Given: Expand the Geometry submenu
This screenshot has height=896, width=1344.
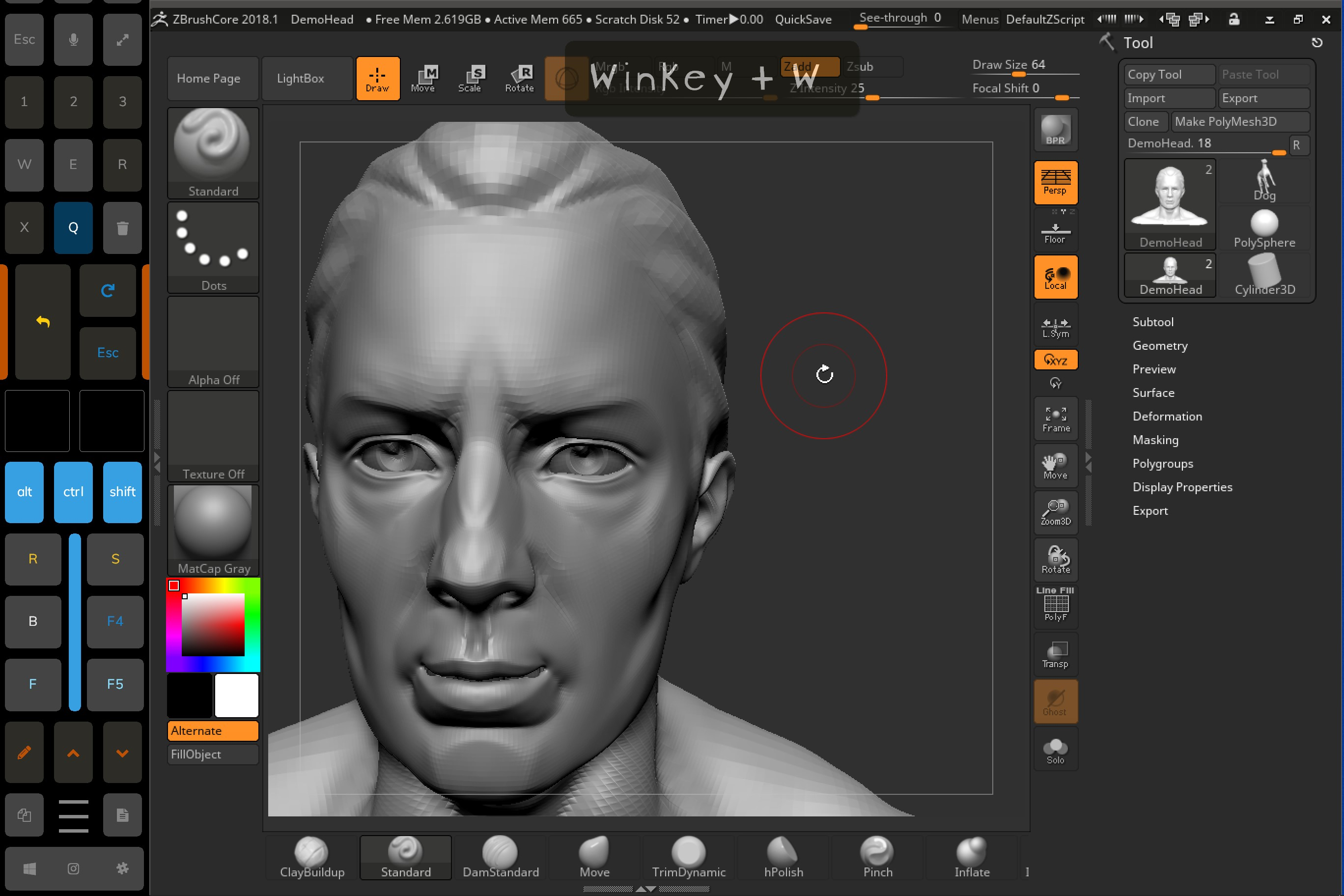Looking at the screenshot, I should [x=1159, y=345].
